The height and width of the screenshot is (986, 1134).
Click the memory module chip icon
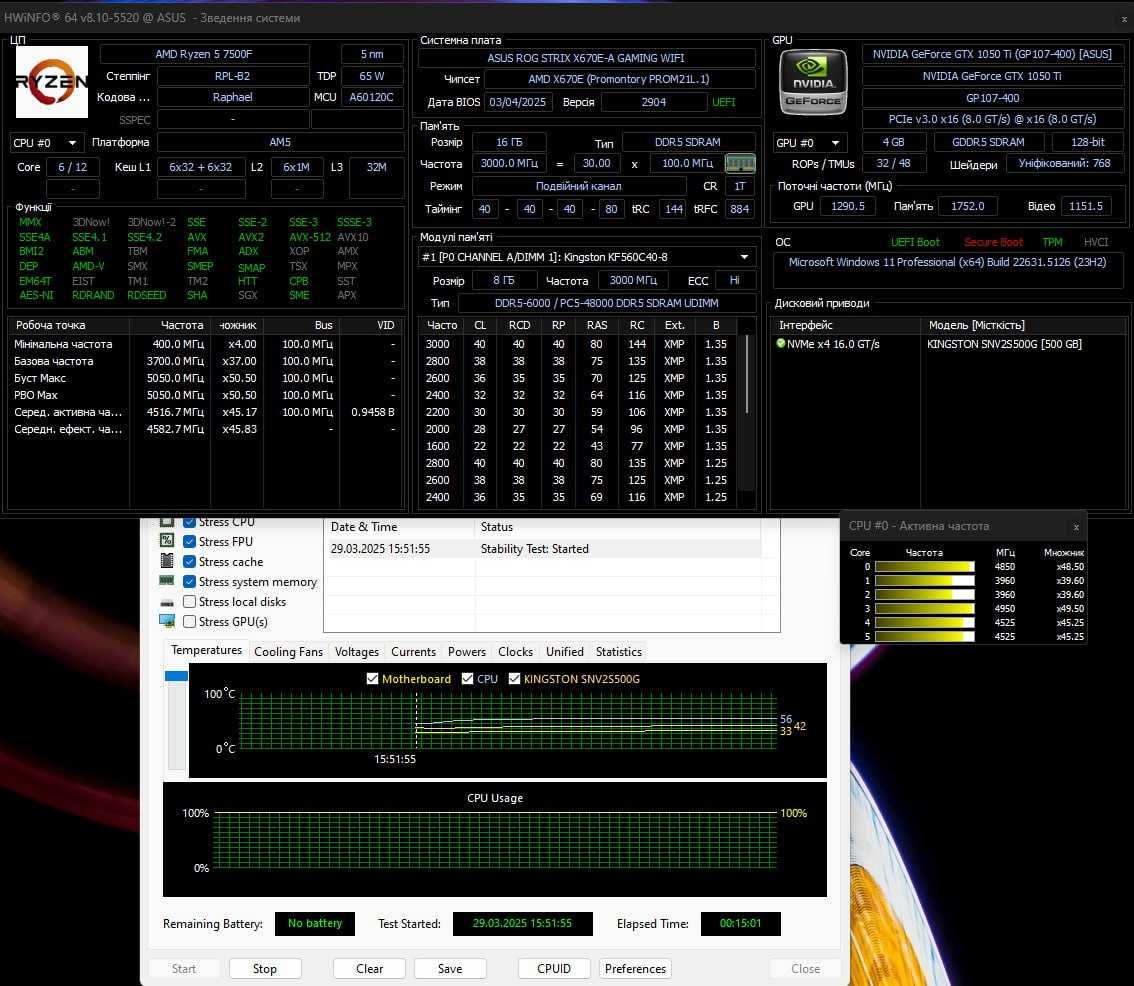740,163
